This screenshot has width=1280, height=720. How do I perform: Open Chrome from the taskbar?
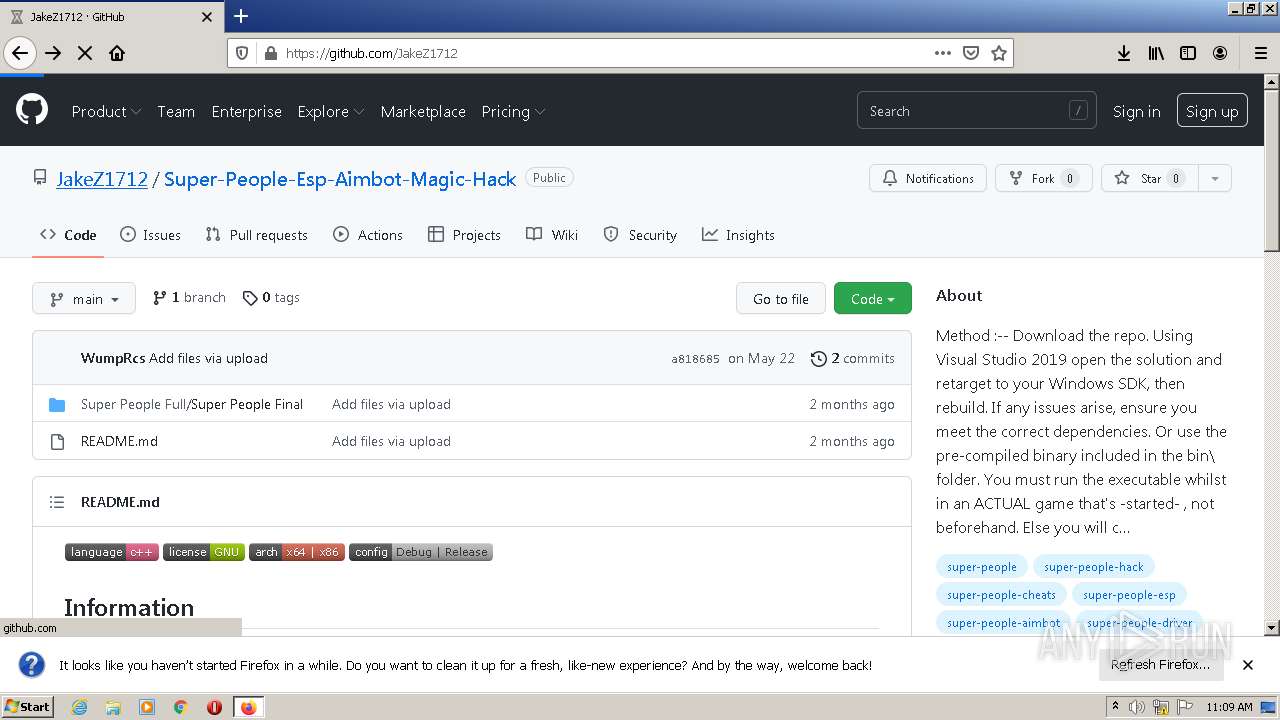click(181, 707)
